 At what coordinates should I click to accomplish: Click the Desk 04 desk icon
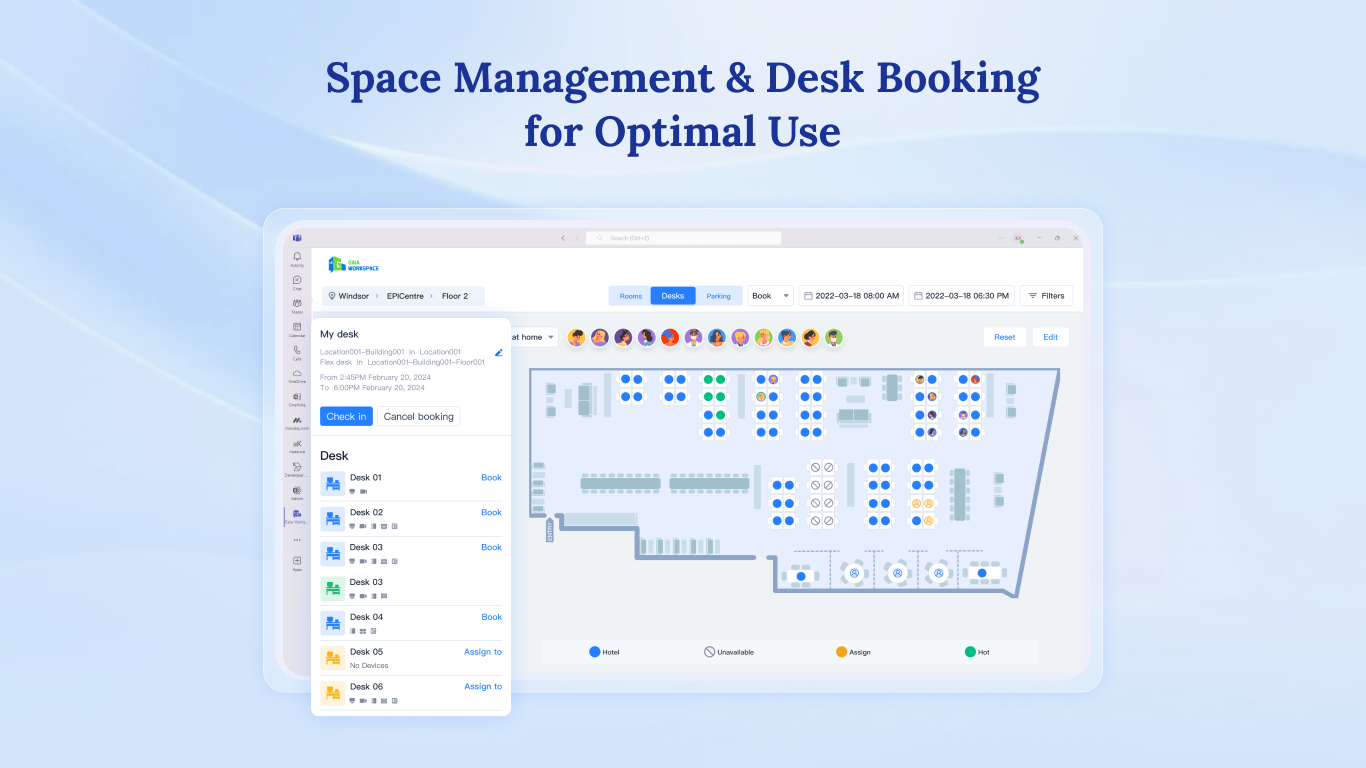(332, 623)
